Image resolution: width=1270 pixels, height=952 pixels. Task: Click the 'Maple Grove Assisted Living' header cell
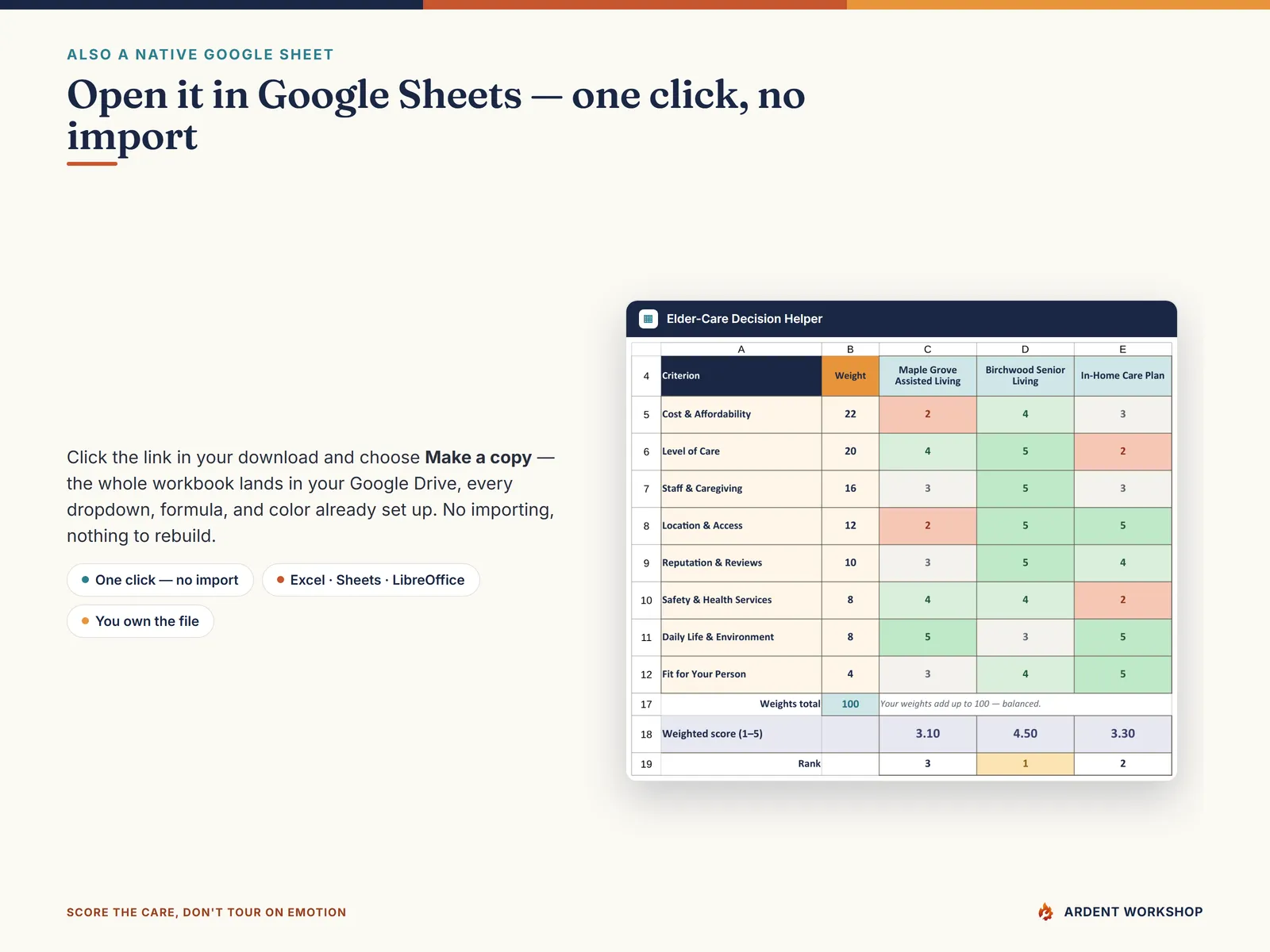coord(928,376)
